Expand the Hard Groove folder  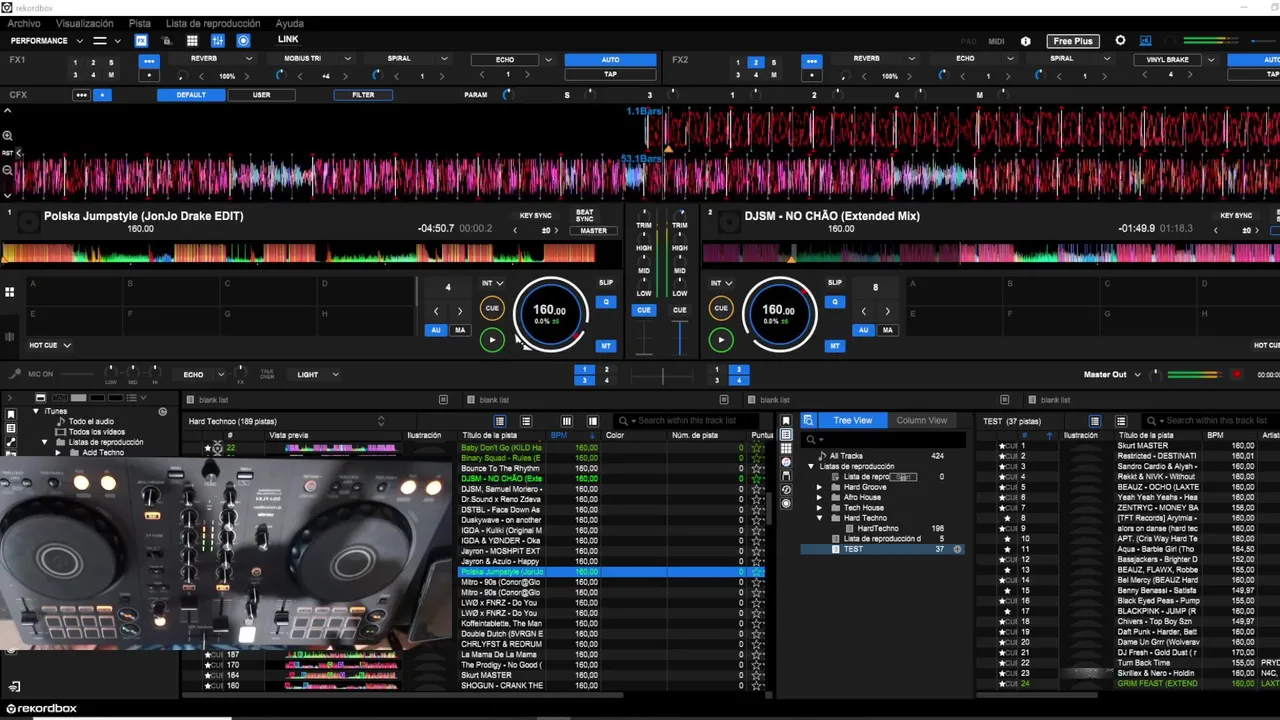[x=819, y=487]
